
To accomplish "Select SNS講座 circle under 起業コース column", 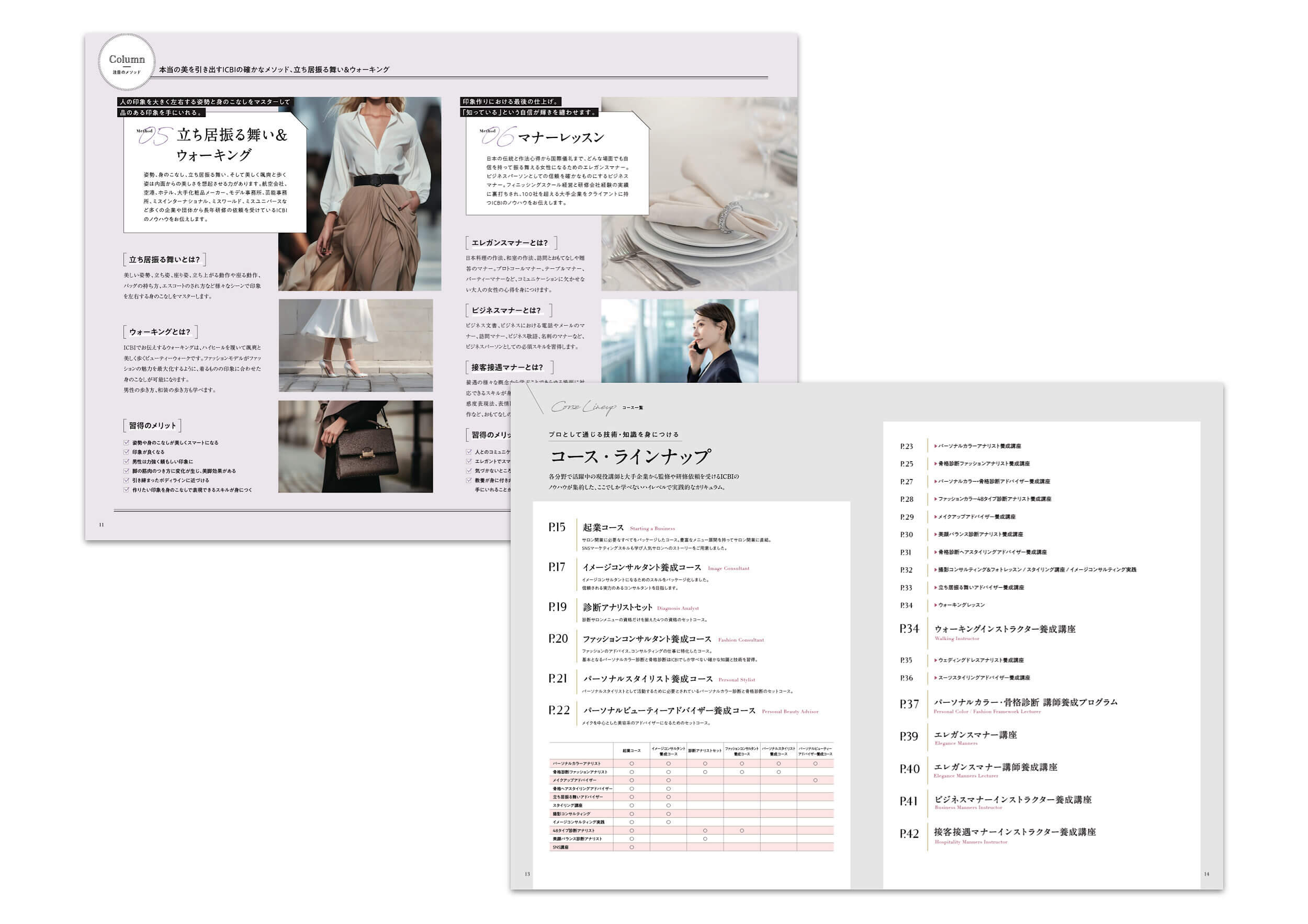I will 631,848.
